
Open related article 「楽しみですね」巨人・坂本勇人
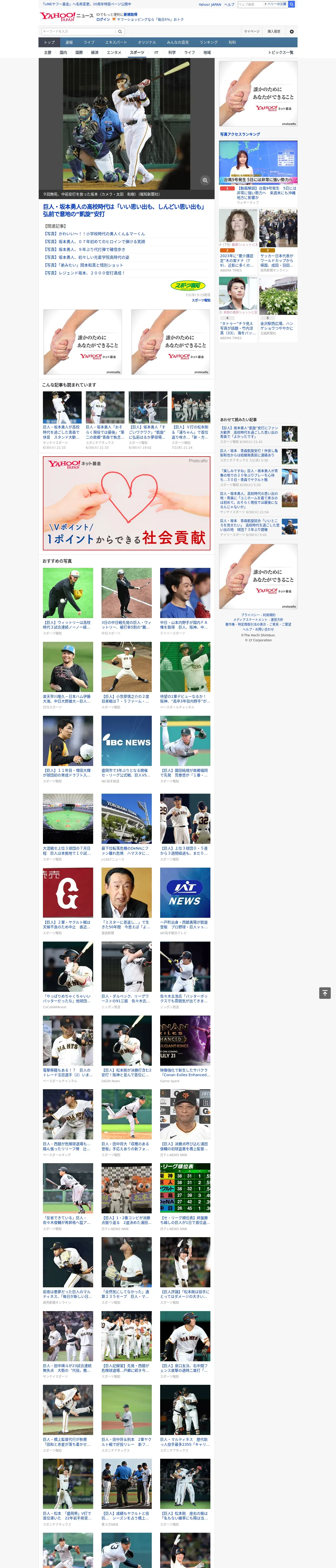click(249, 475)
